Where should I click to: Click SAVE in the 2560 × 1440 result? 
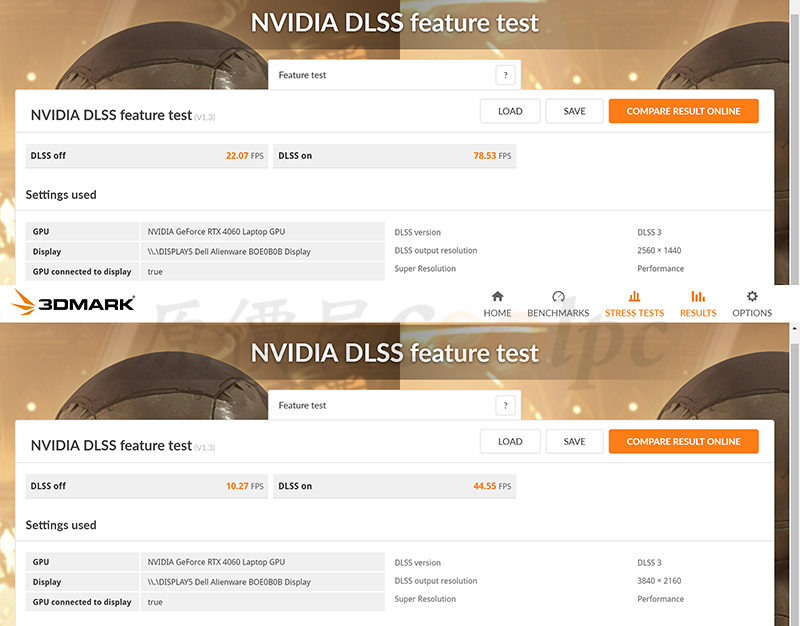click(x=574, y=111)
